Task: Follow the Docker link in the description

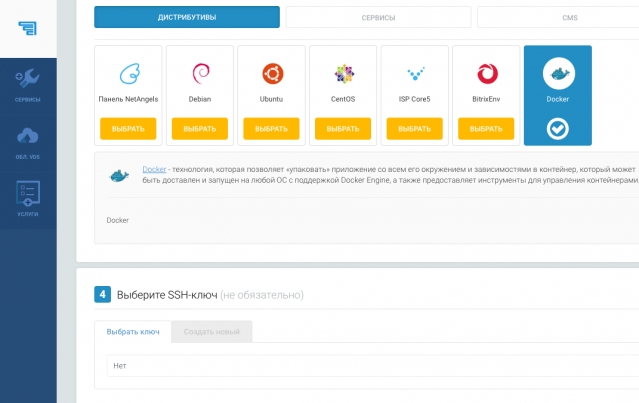Action: tap(154, 169)
